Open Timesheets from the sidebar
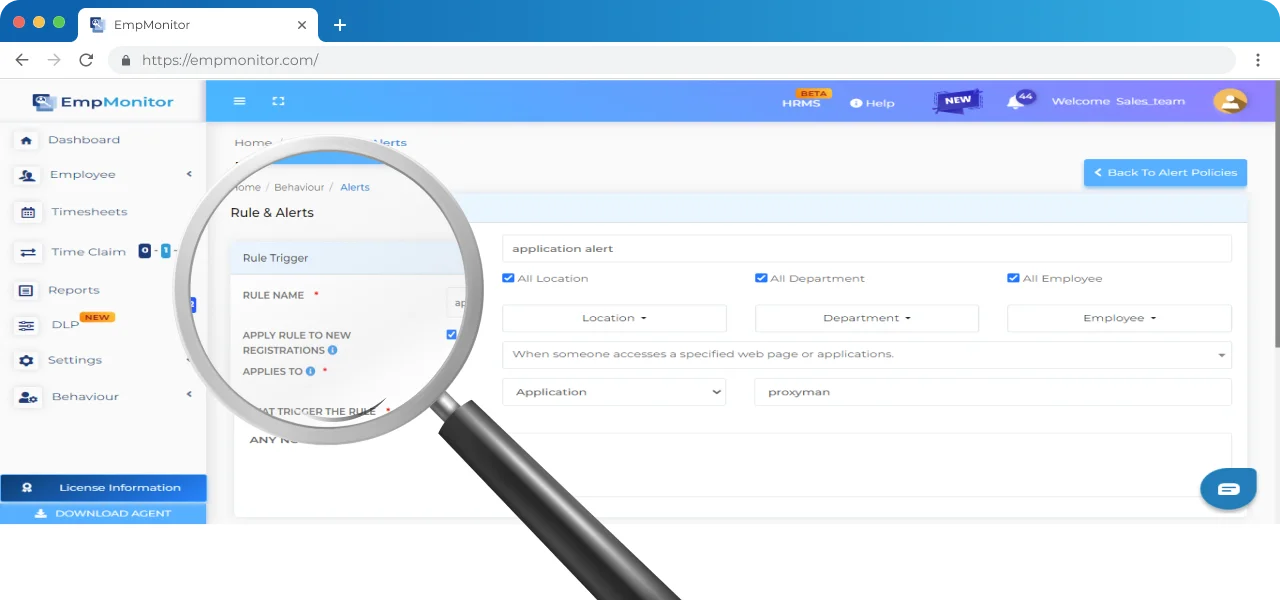 89,212
